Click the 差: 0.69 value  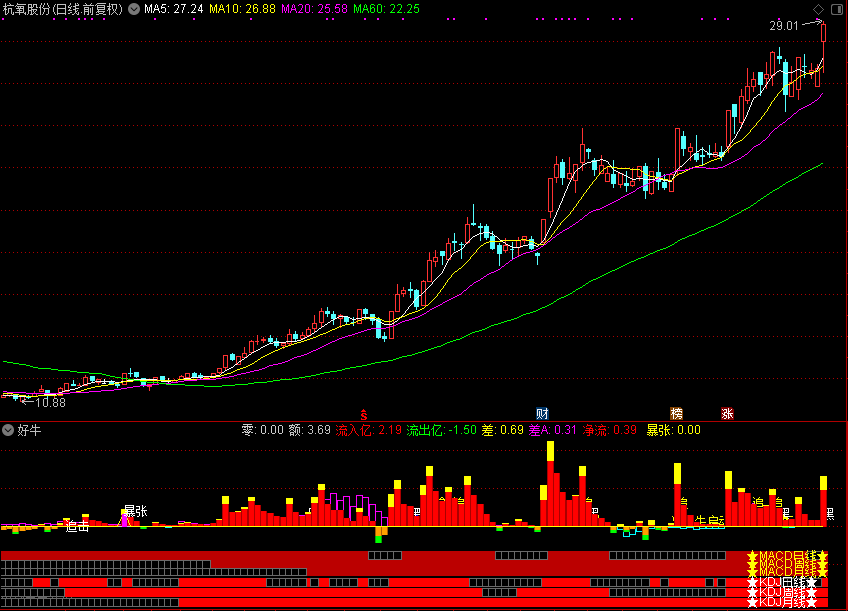pos(502,430)
